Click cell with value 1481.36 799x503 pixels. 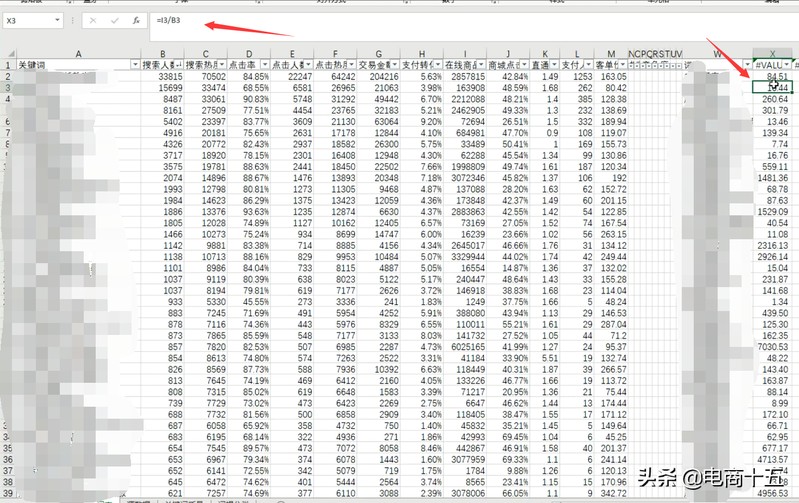[773, 178]
